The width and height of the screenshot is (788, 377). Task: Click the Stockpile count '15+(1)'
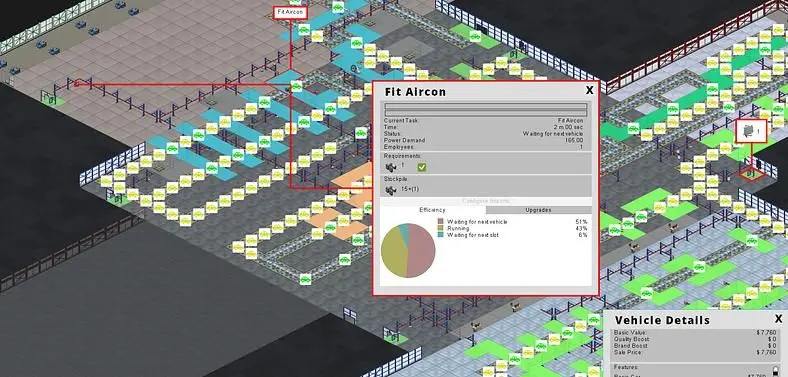(409, 190)
